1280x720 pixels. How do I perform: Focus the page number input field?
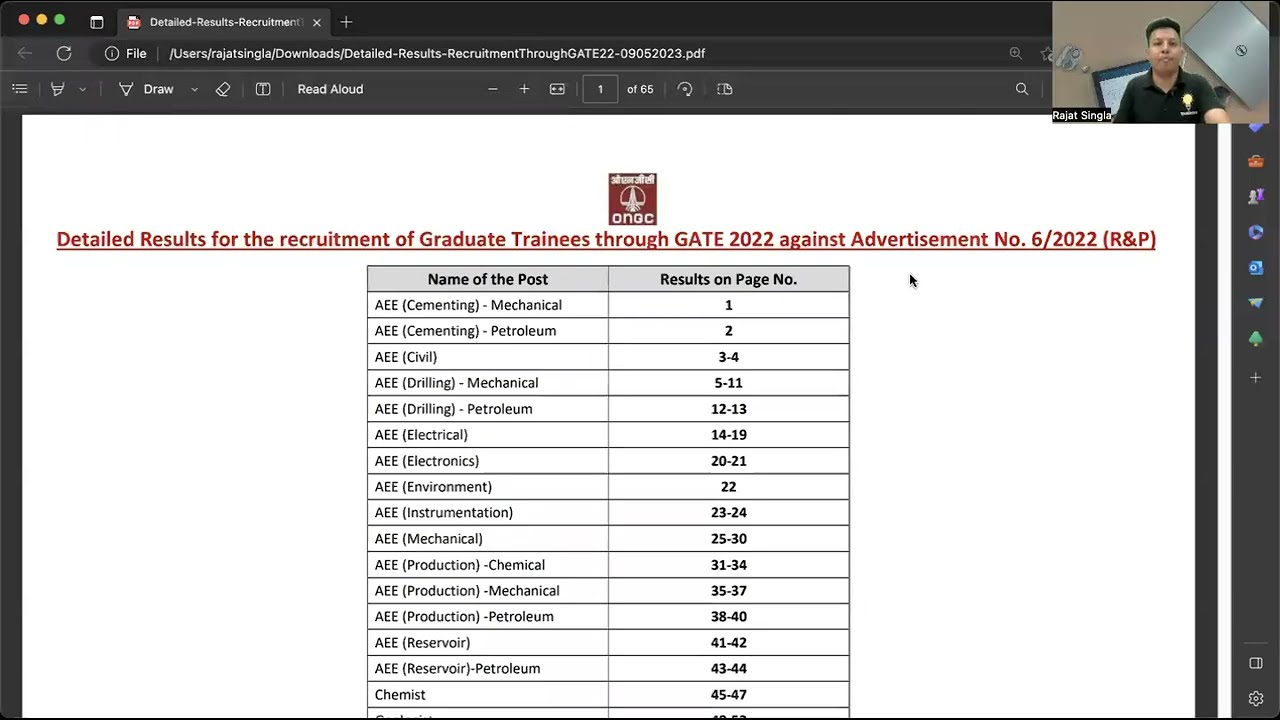click(600, 89)
